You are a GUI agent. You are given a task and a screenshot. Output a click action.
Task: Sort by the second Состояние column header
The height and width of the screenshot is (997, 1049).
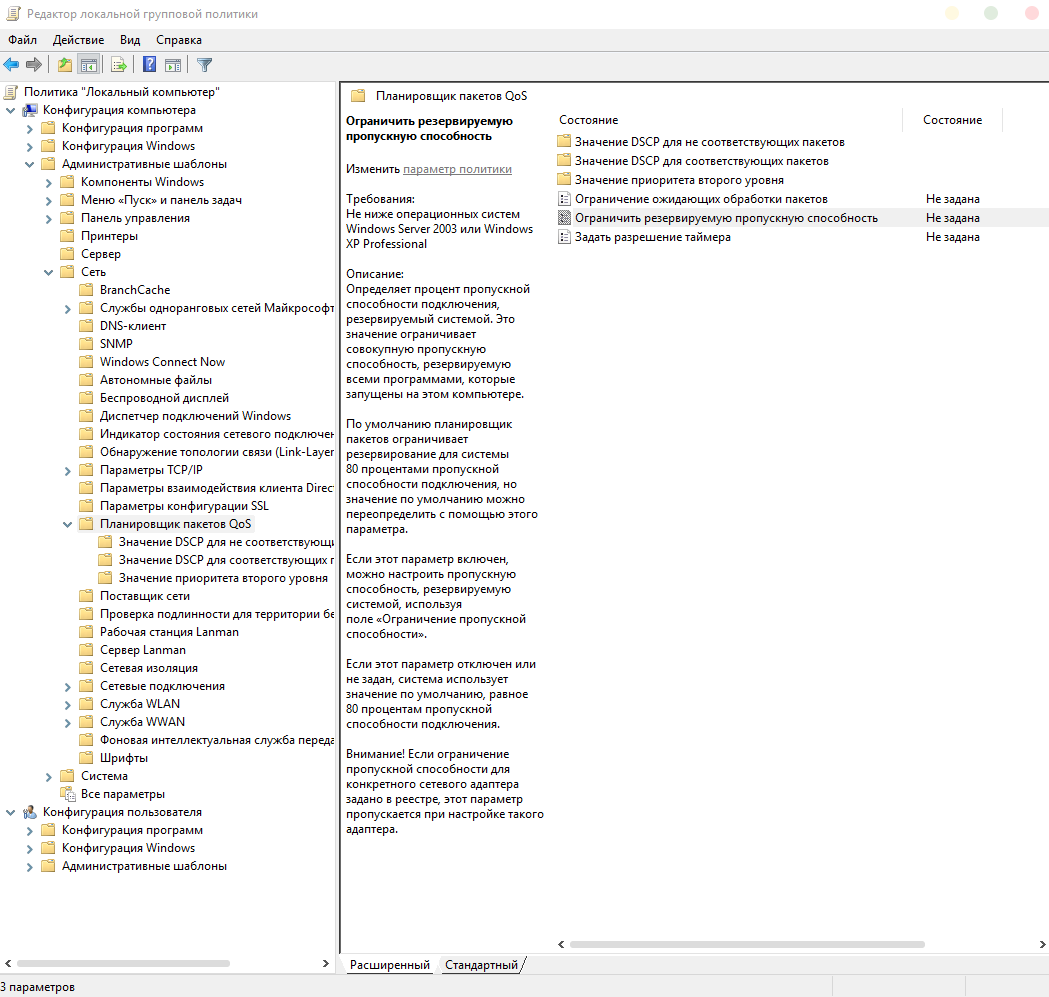coord(953,120)
